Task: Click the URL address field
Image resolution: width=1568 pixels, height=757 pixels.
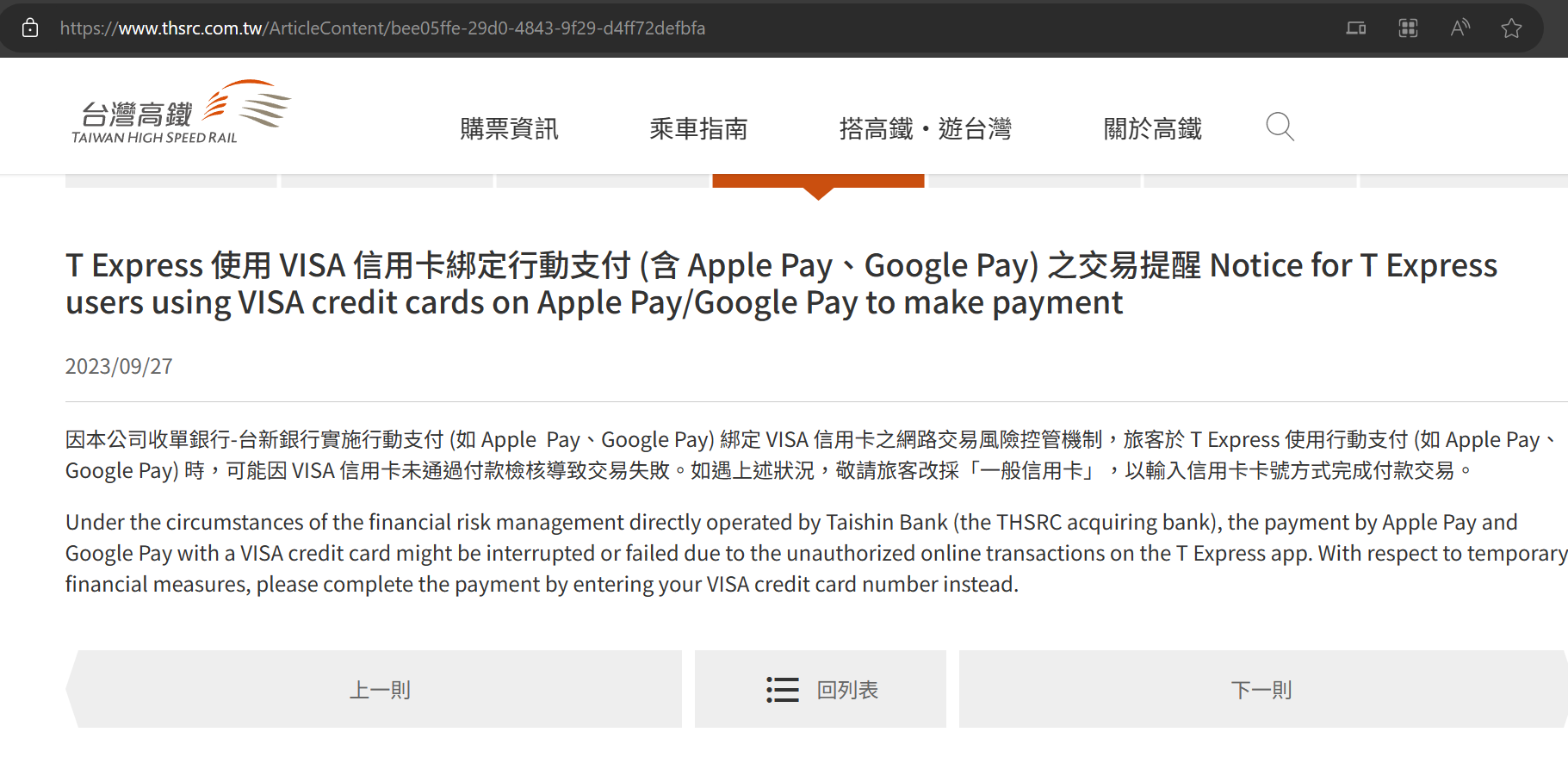Action: (x=382, y=28)
